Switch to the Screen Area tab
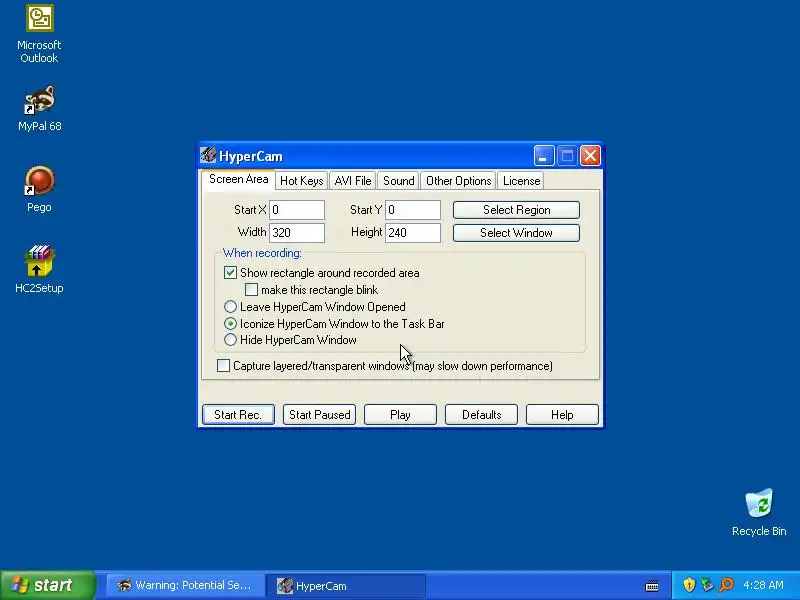 click(x=238, y=179)
